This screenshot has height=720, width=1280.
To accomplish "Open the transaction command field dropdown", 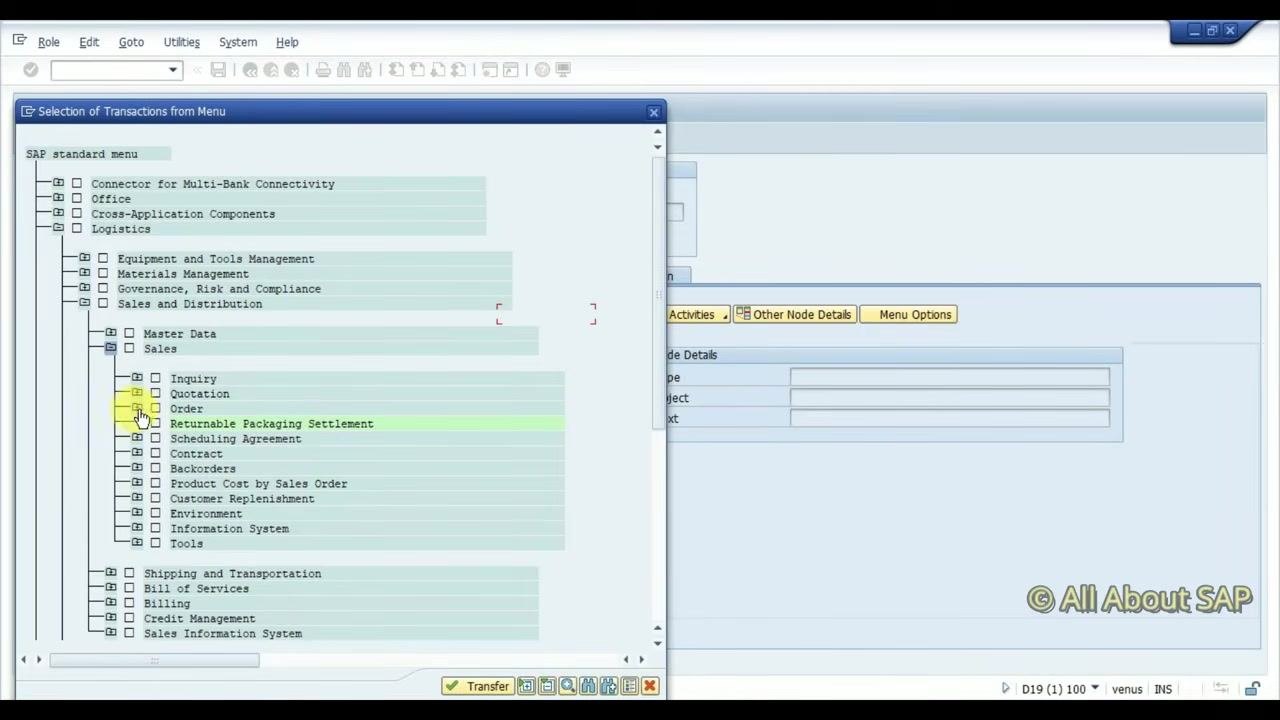I will tap(173, 70).
